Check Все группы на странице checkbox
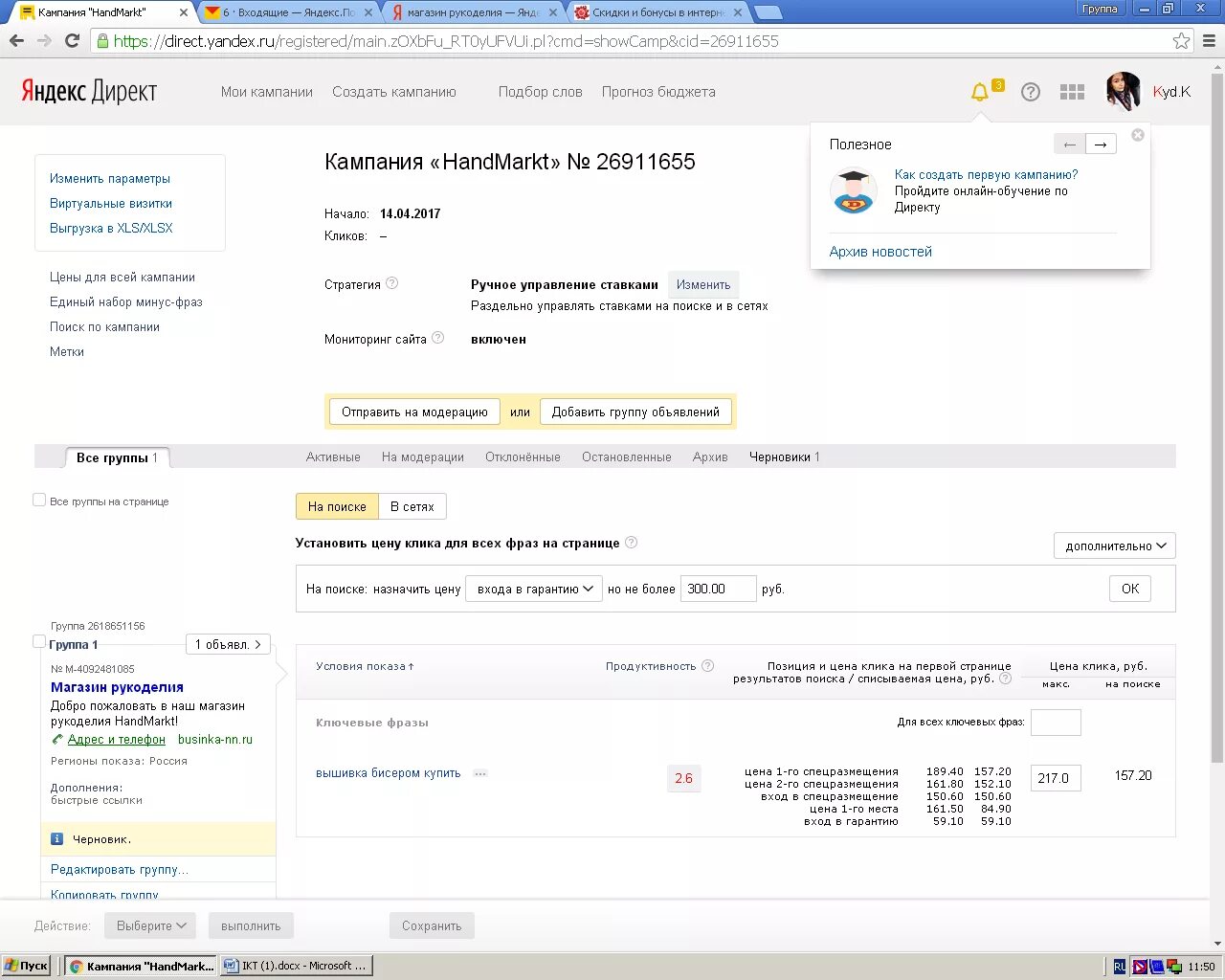The width and height of the screenshot is (1225, 980). [x=39, y=500]
